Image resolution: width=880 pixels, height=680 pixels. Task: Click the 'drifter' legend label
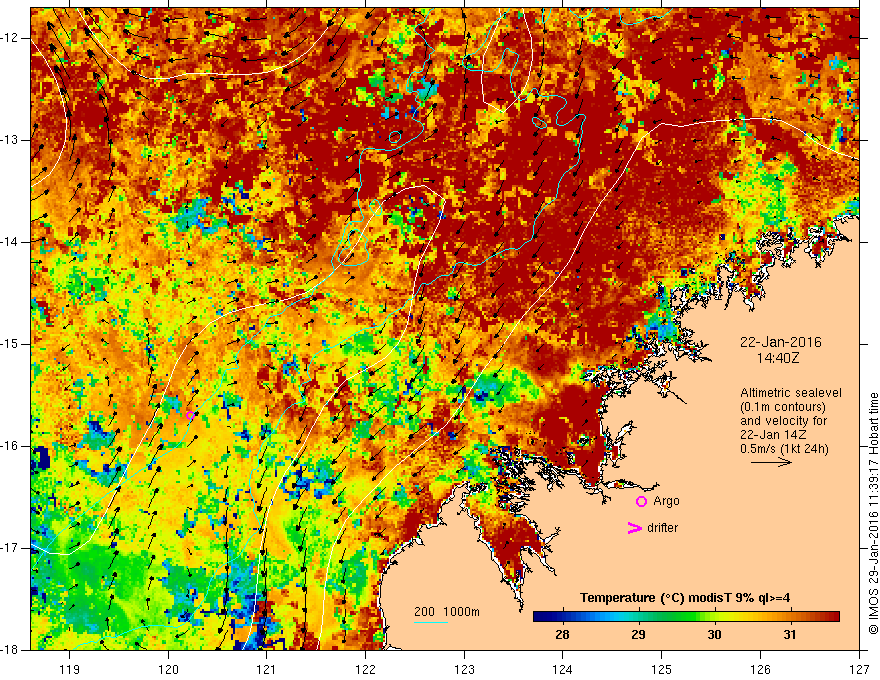click(662, 528)
